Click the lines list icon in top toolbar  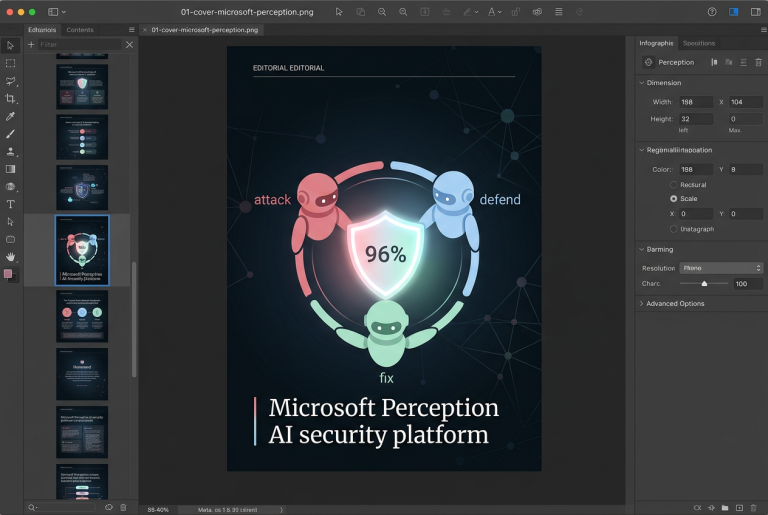[558, 12]
